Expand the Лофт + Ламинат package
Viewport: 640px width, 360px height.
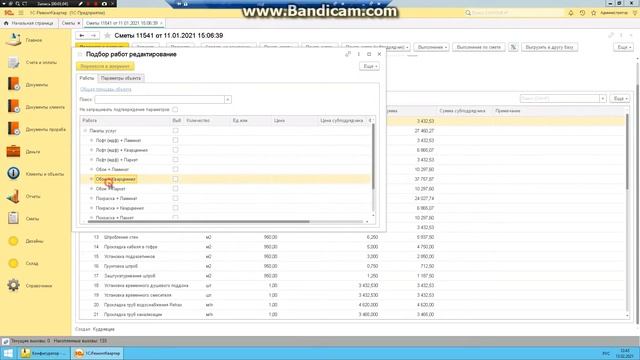click(91, 140)
